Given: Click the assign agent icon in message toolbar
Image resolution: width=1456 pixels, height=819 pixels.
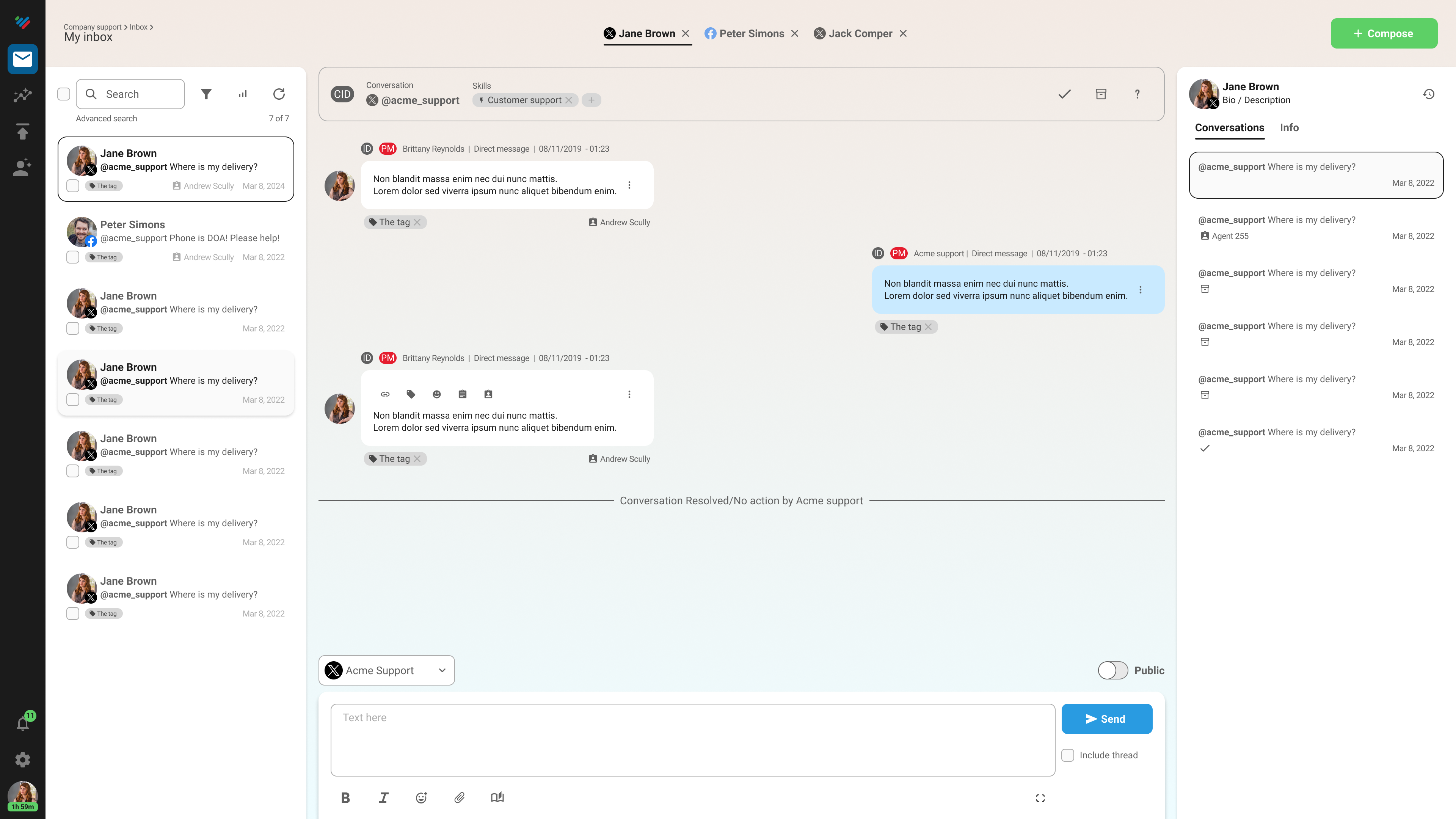Looking at the screenshot, I should click(488, 394).
